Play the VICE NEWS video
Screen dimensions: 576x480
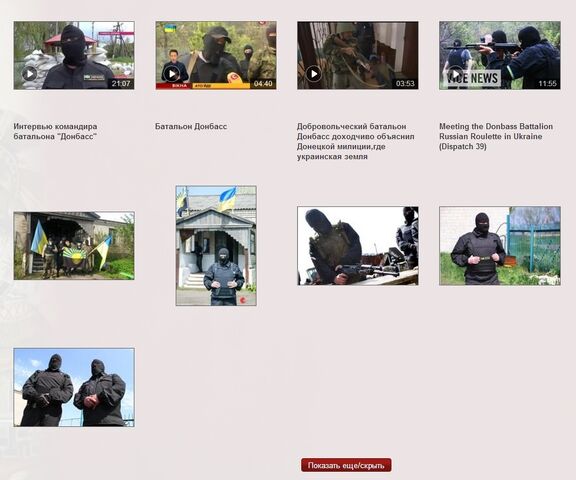click(x=456, y=74)
